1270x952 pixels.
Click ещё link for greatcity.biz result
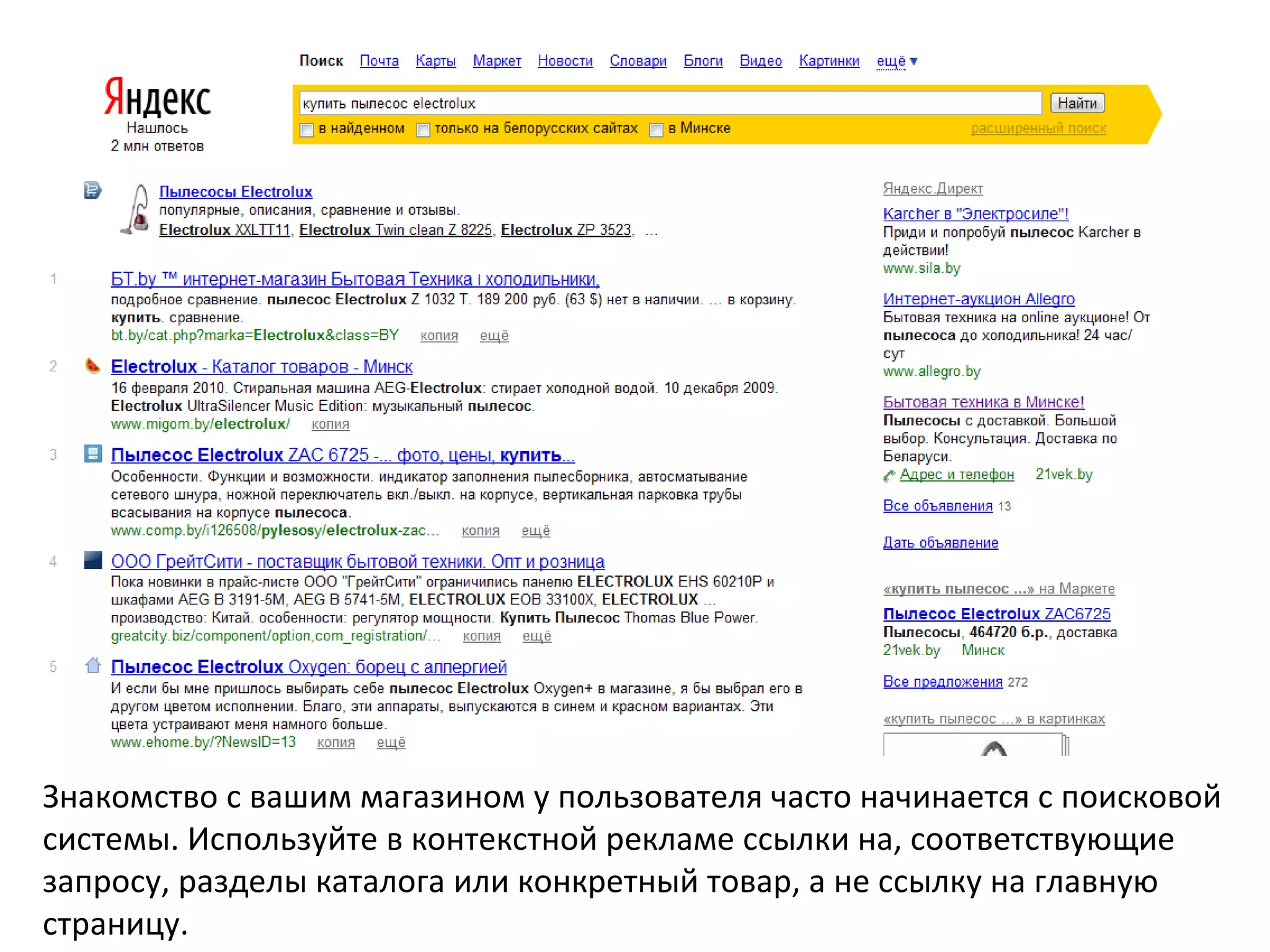537,637
